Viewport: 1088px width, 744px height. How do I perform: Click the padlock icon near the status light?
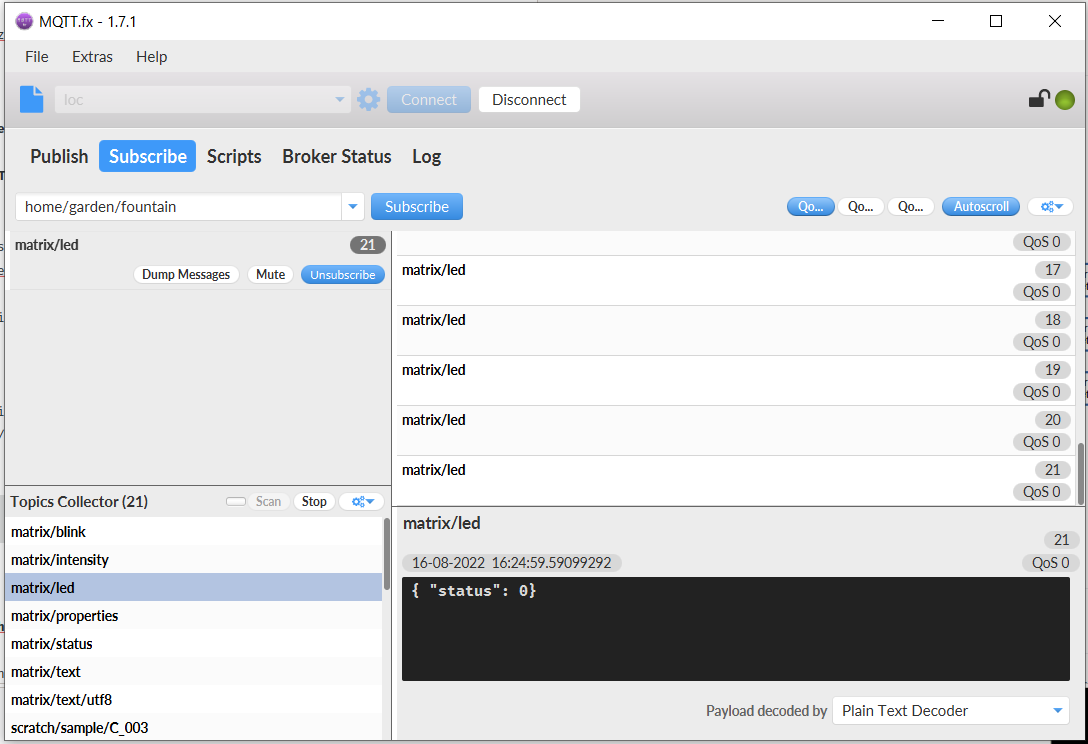pyautogui.click(x=1039, y=99)
